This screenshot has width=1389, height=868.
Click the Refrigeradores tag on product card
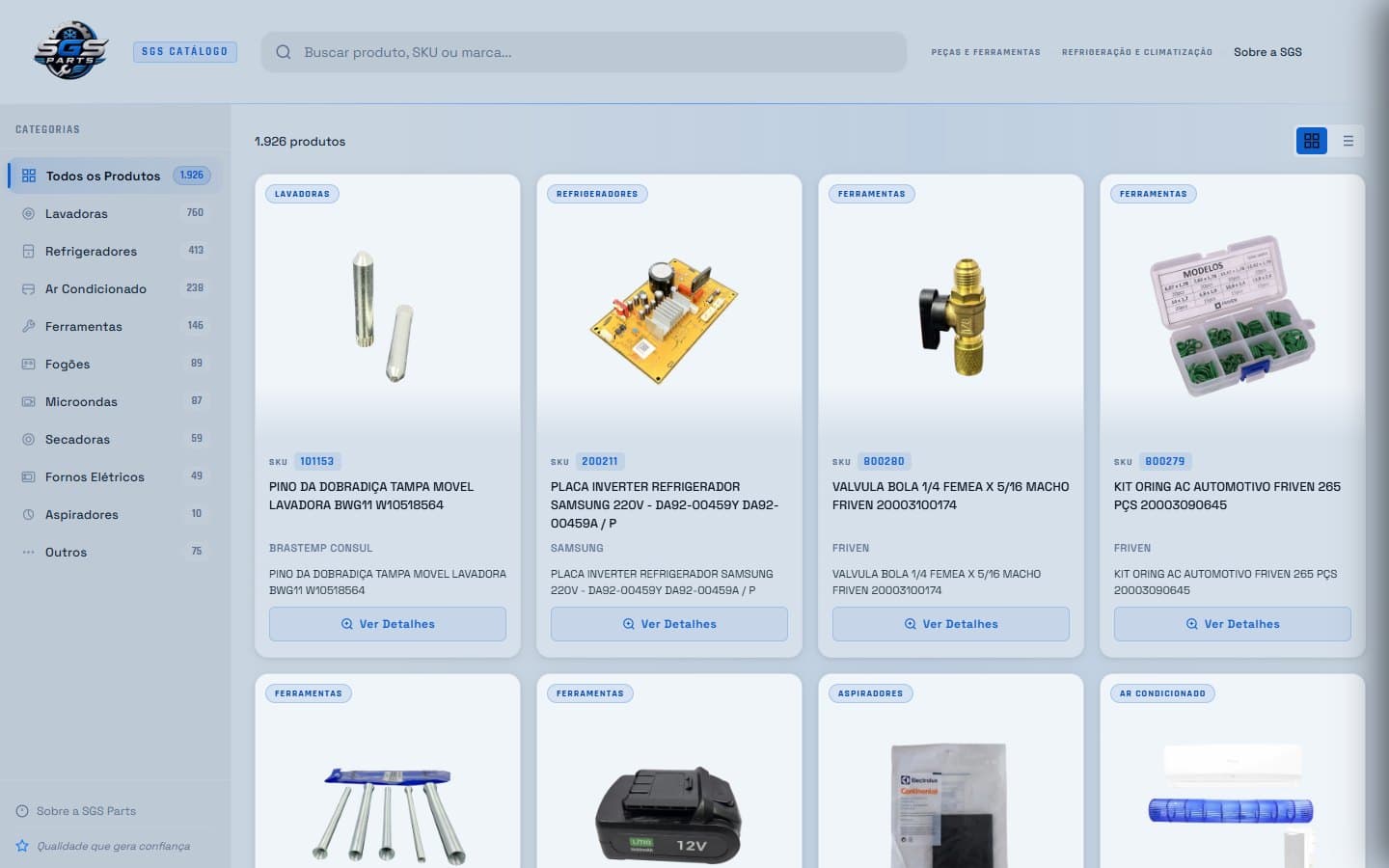coord(597,194)
